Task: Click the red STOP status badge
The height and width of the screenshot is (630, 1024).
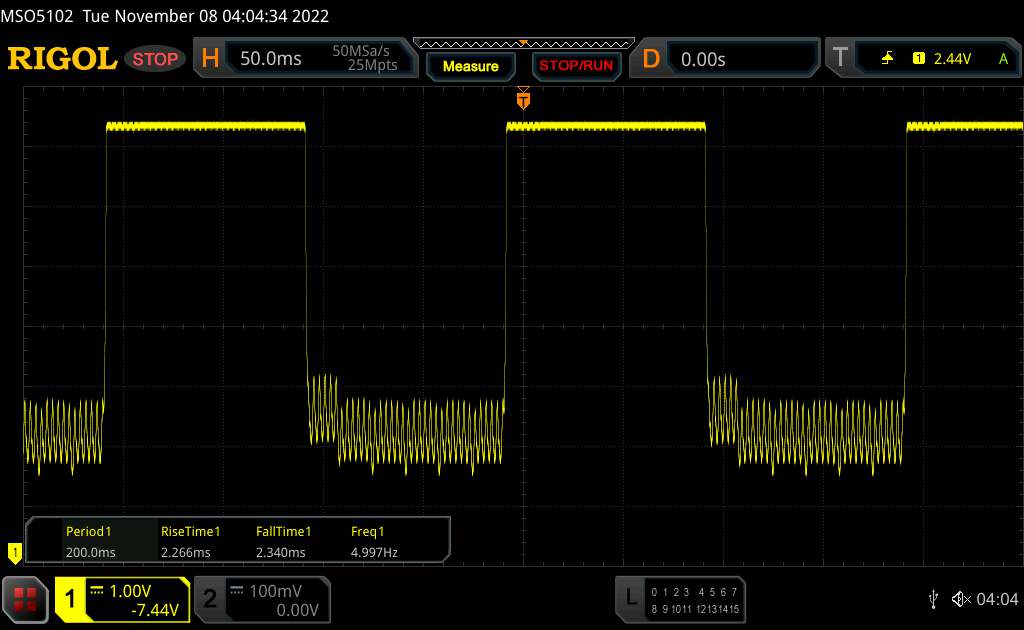Action: pos(155,59)
